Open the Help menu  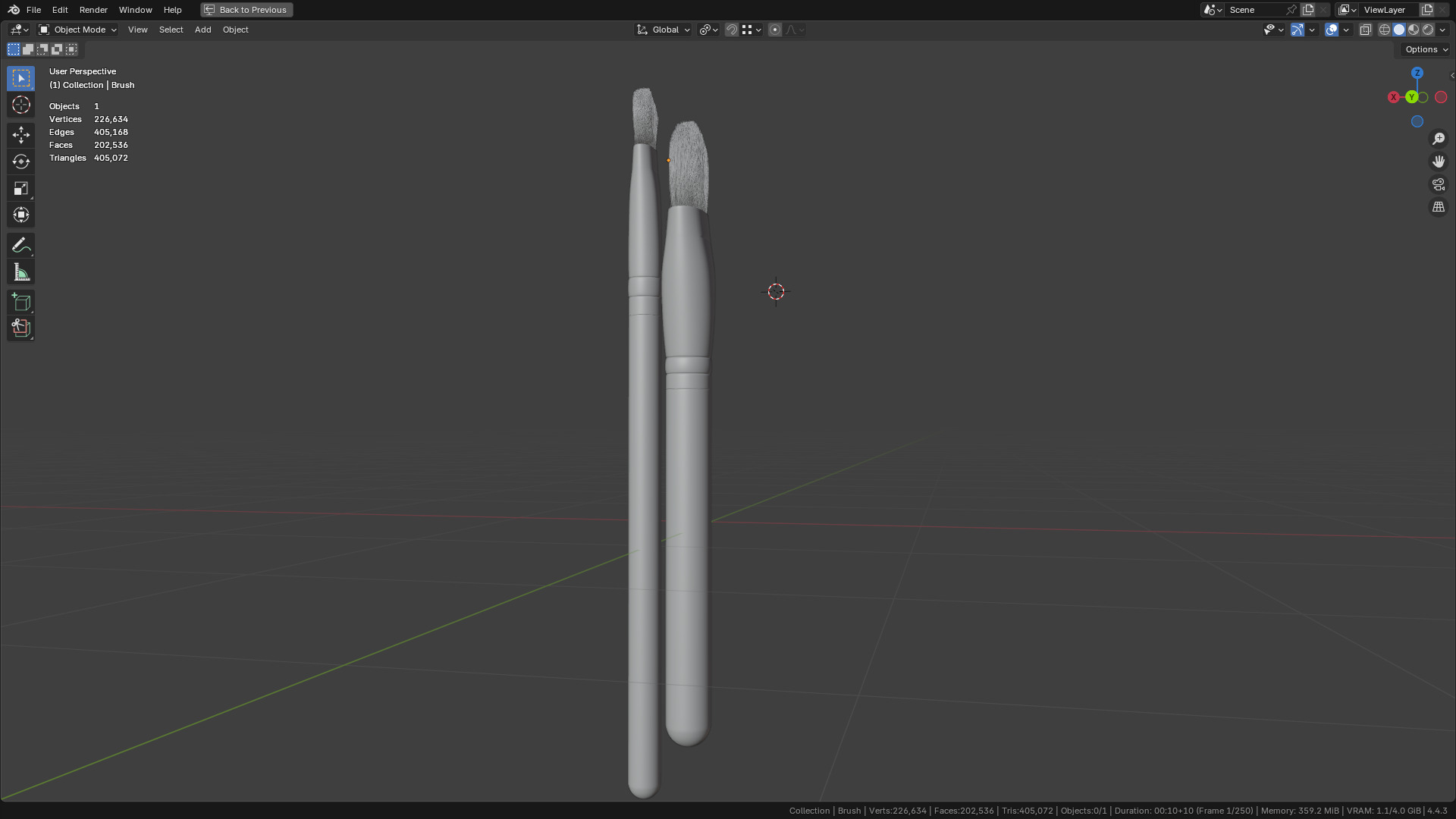pos(172,10)
